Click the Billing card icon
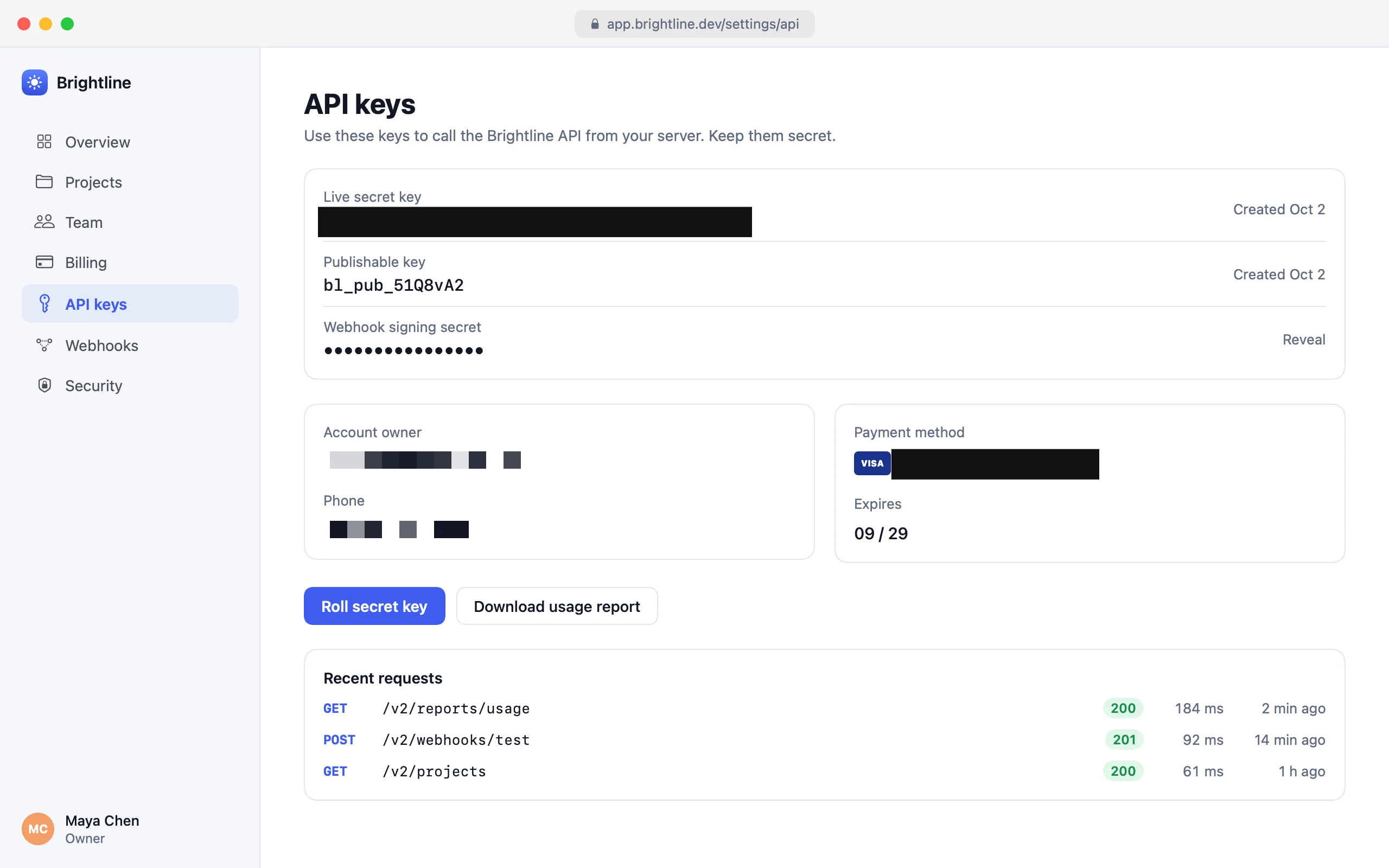This screenshot has height=868, width=1389. pos(44,263)
